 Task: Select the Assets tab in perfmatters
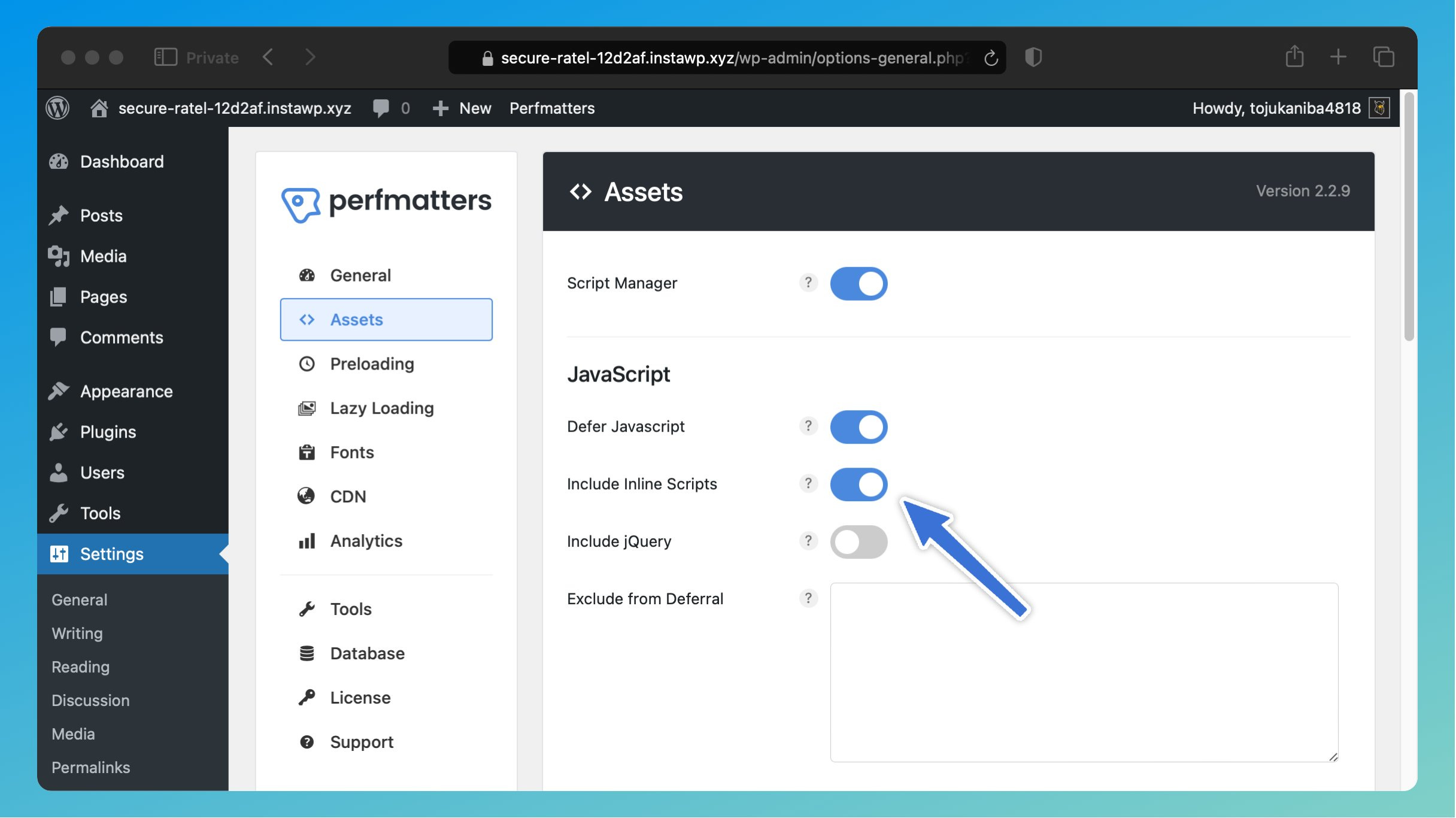tap(386, 320)
